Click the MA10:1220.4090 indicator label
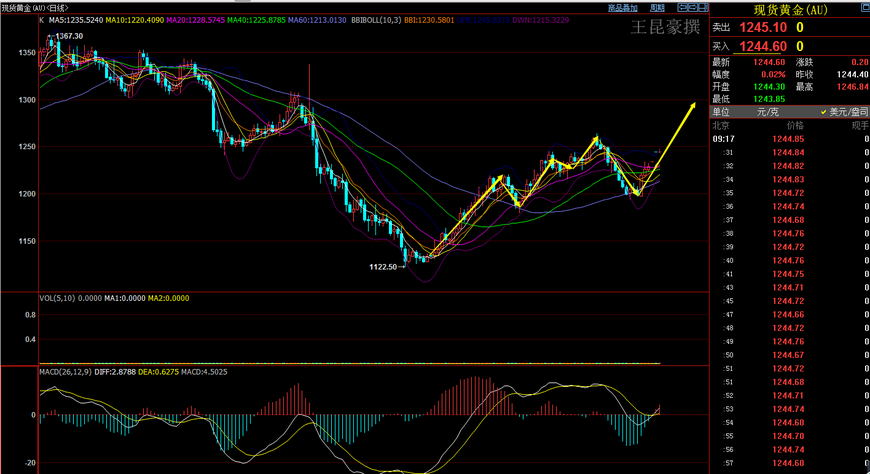 (135, 20)
